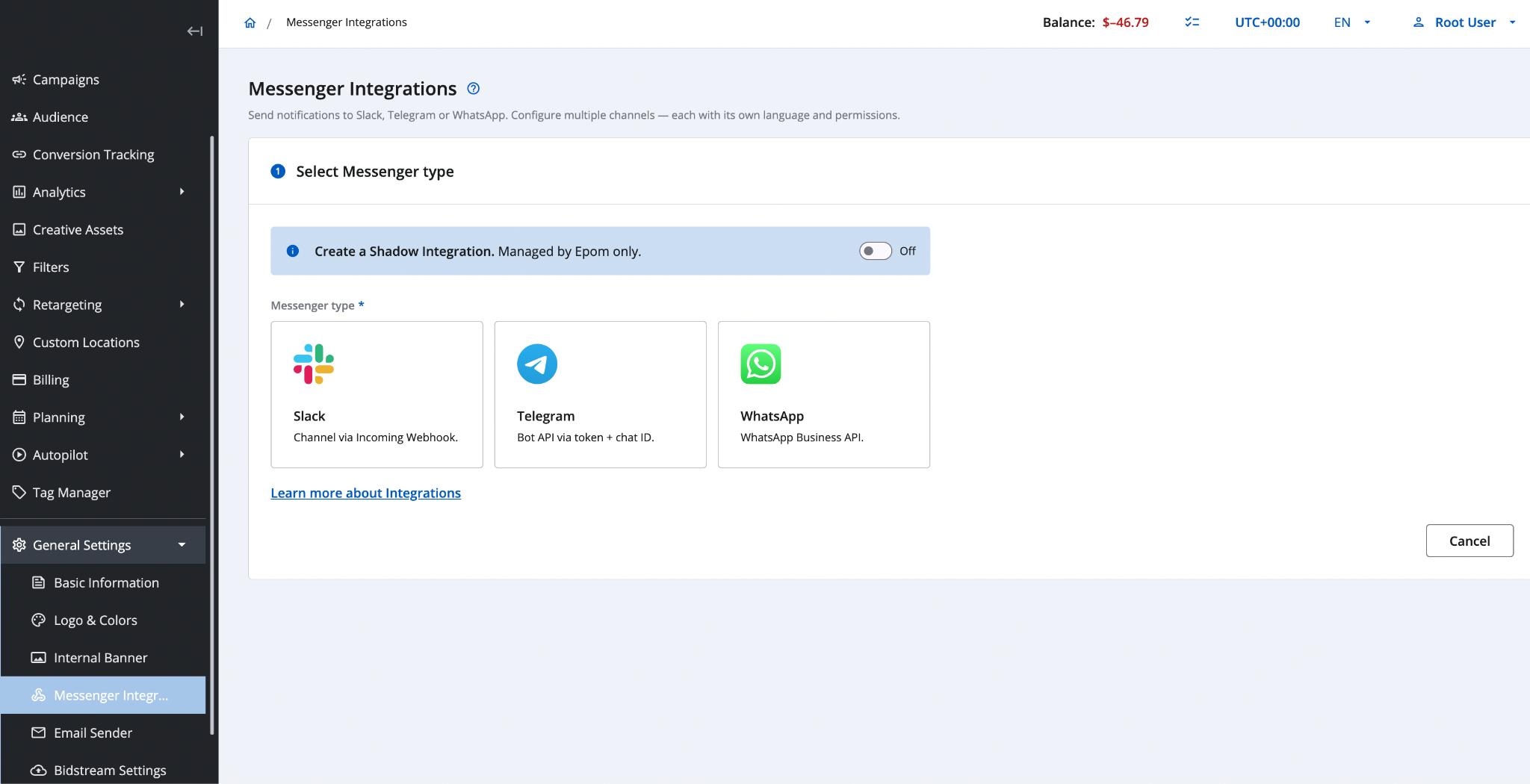Choose the Telegram messenger type card
The height and width of the screenshot is (784, 1530).
click(x=600, y=394)
